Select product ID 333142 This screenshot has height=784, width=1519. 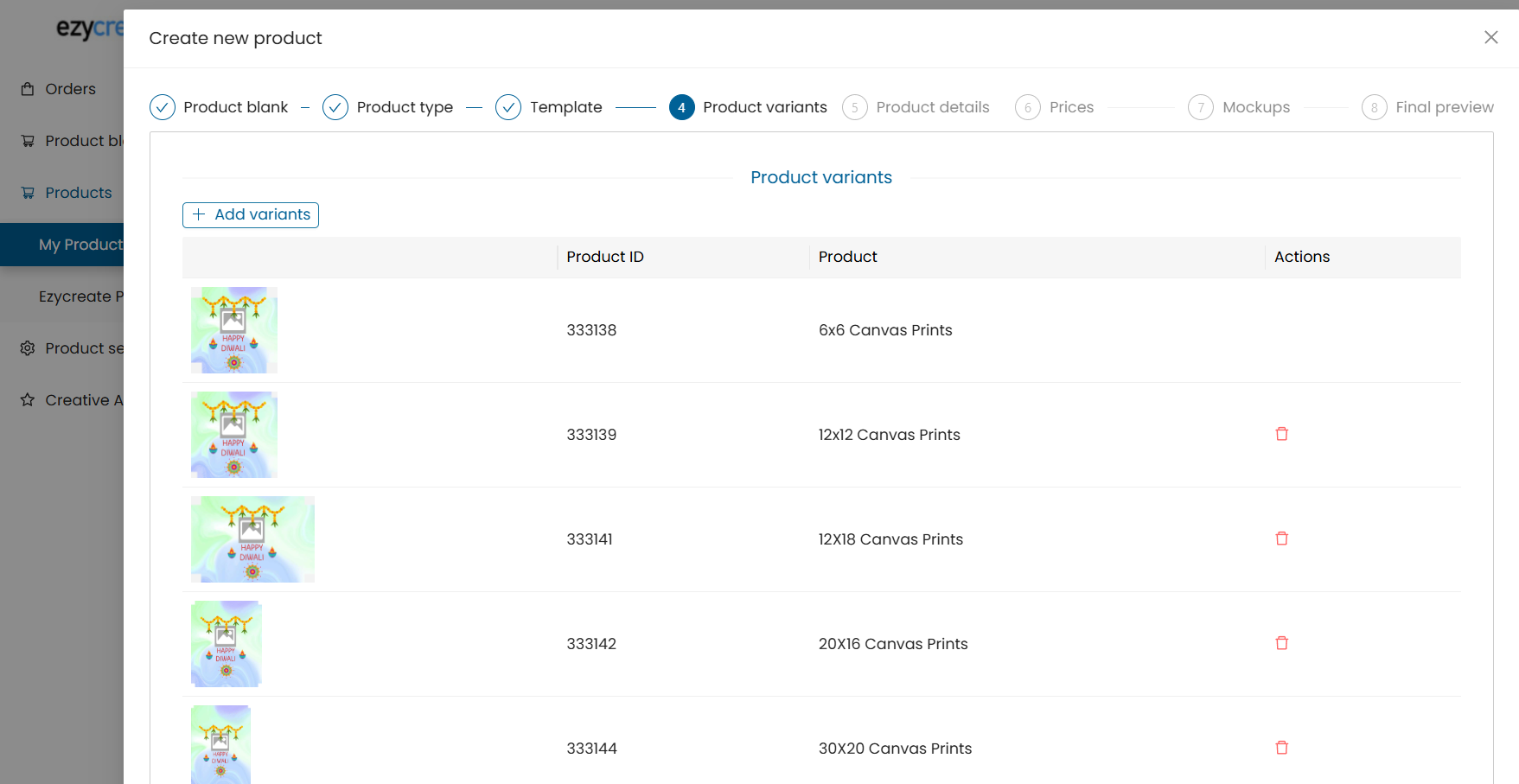coord(591,644)
